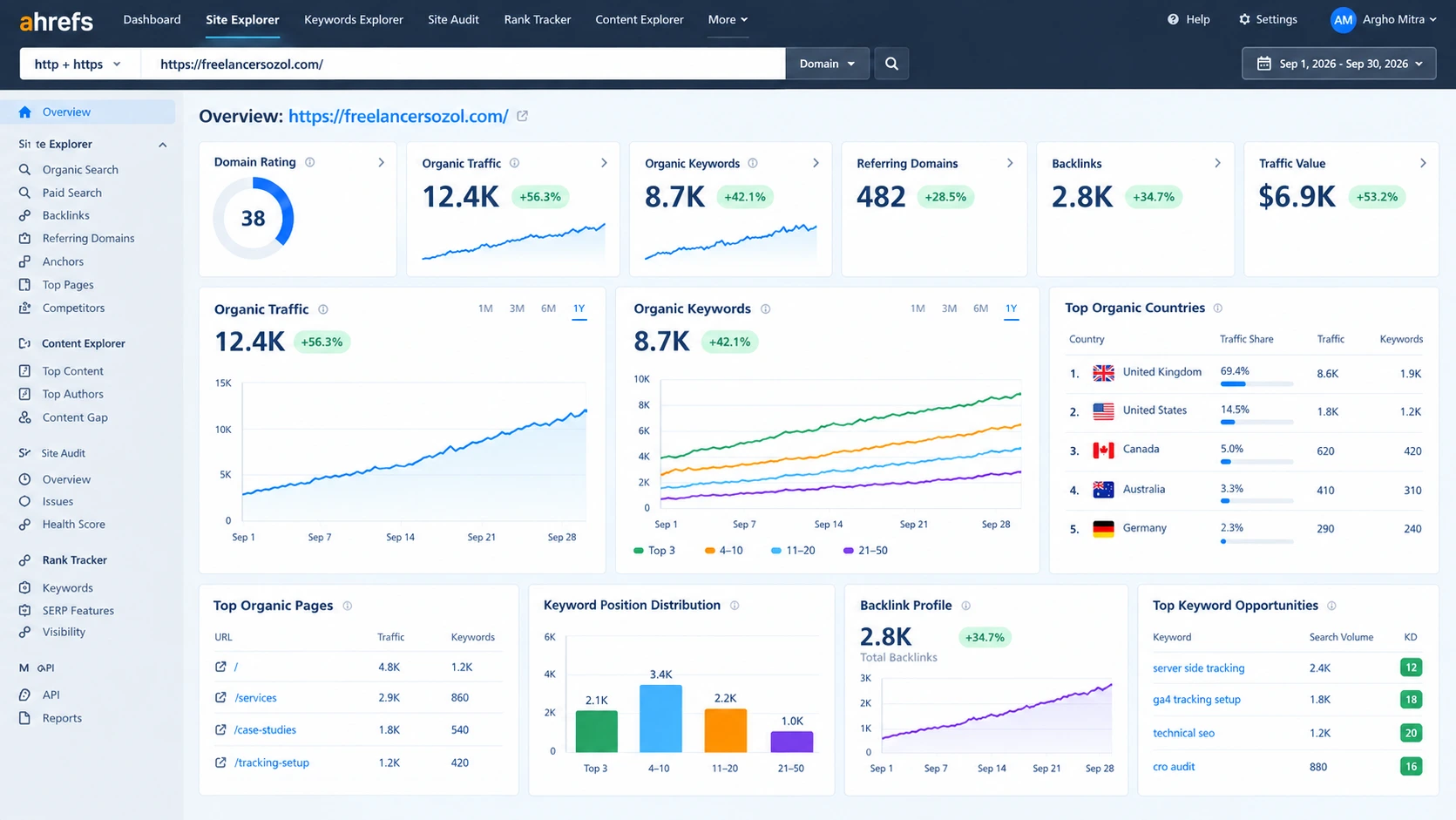Click the blue 4–10 distribution bar

click(660, 718)
